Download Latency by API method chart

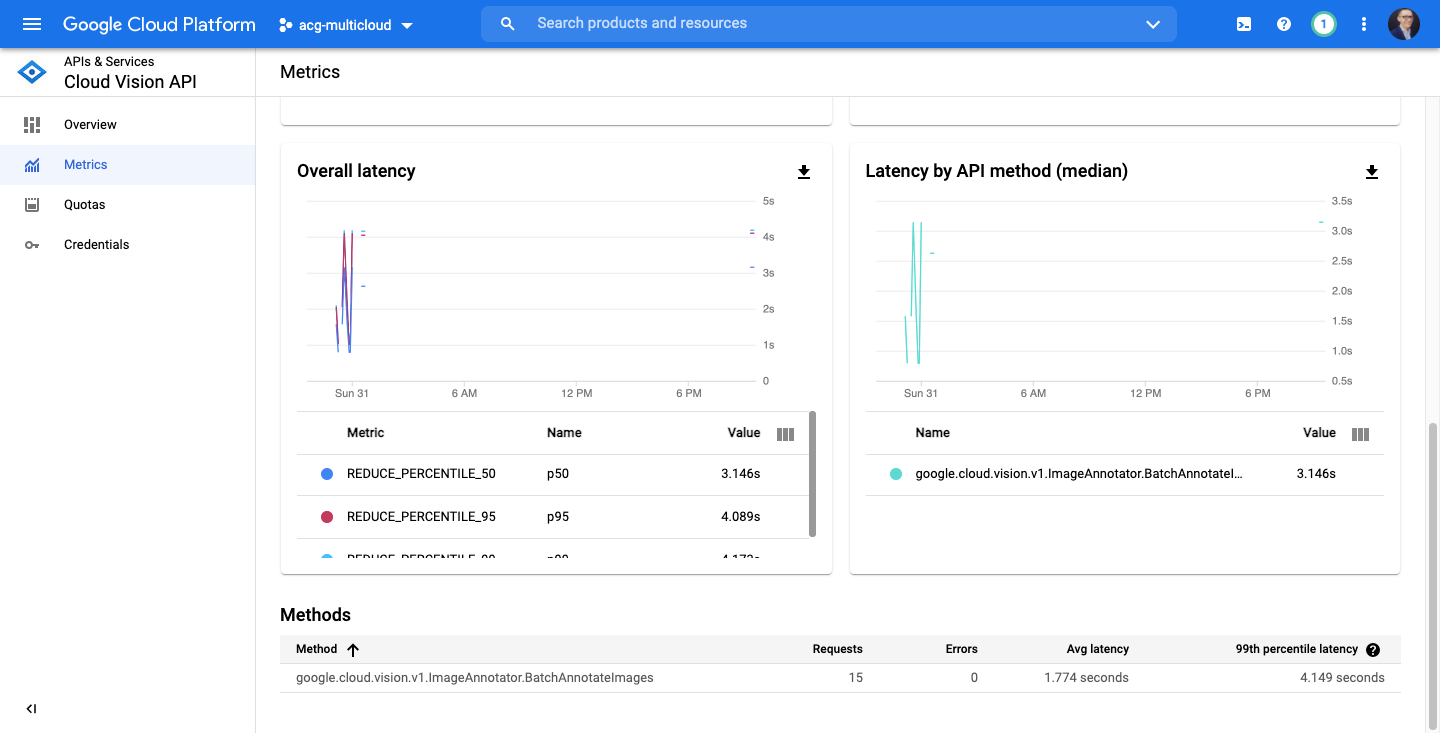pyautogui.click(x=1372, y=172)
